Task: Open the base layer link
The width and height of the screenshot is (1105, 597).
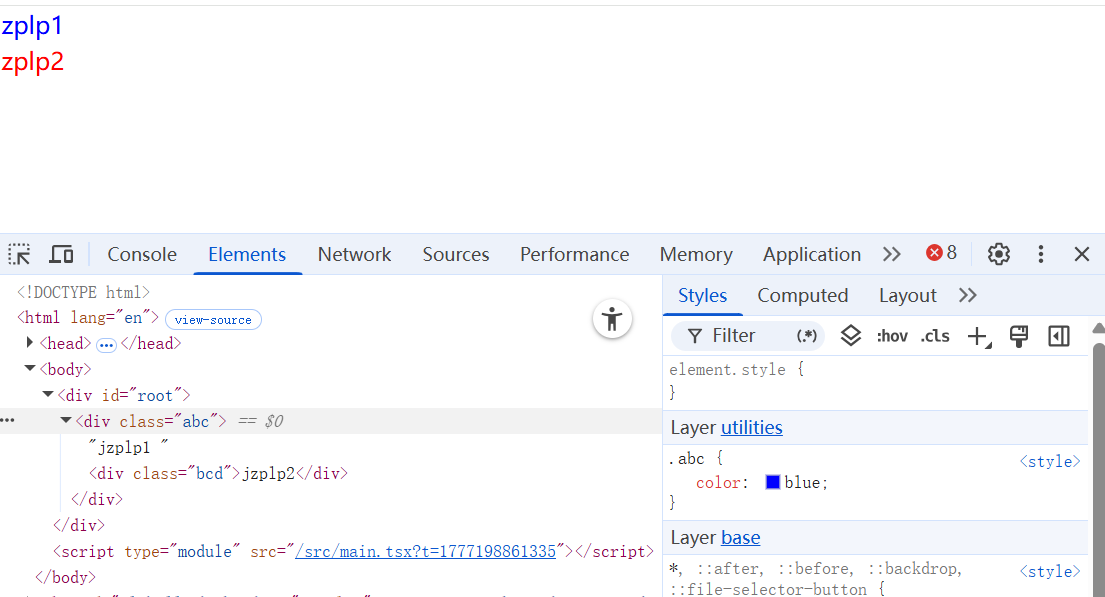Action: (x=741, y=538)
